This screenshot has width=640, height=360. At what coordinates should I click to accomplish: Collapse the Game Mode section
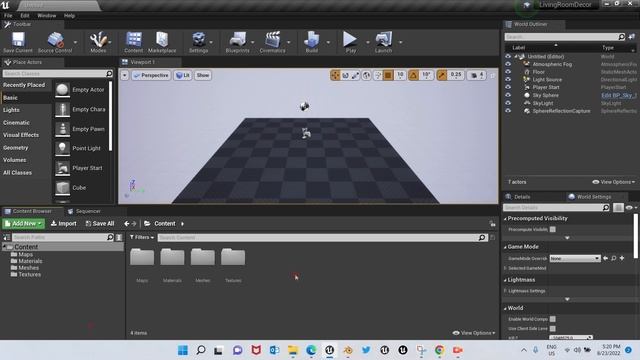506,247
